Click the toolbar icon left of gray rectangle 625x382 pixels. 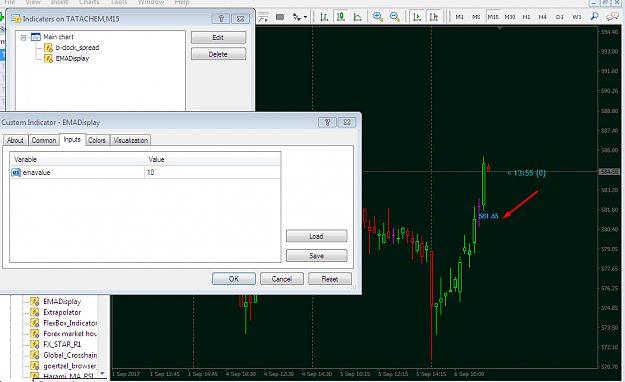coord(263,17)
